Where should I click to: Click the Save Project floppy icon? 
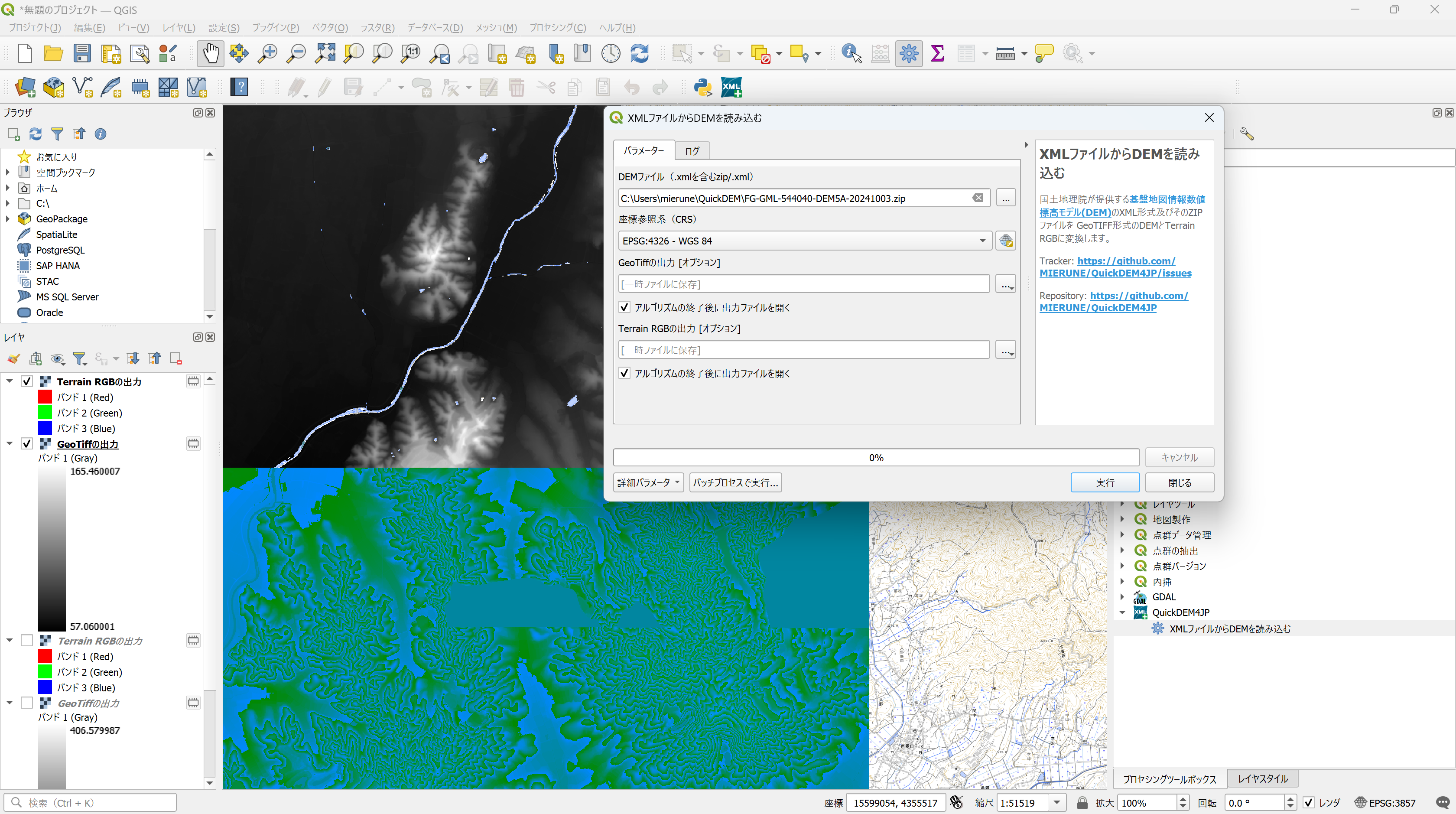82,54
